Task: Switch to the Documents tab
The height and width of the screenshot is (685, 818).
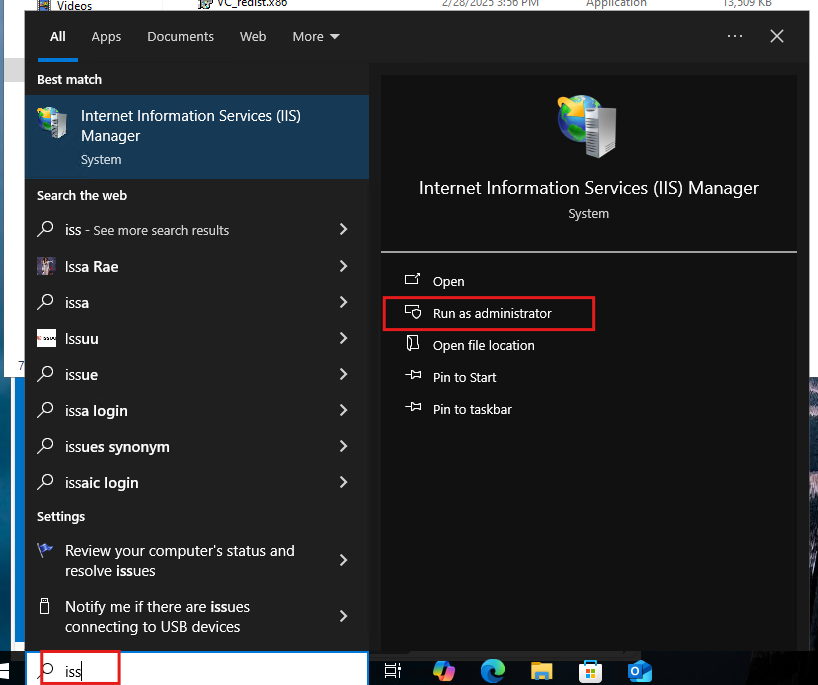Action: coord(181,37)
